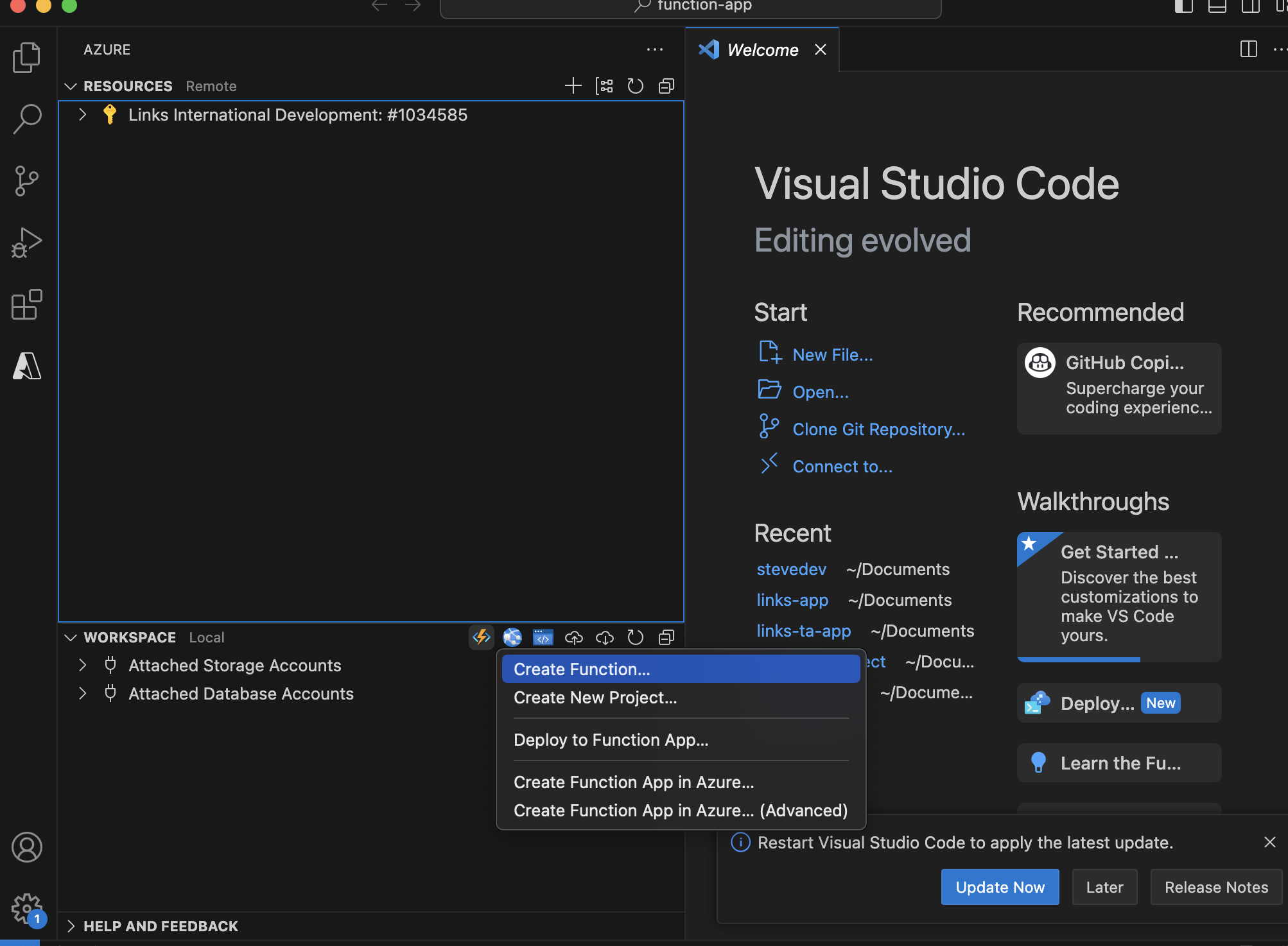Click Clone Git Repository... link
Screen dimensions: 1288x946
(878, 429)
